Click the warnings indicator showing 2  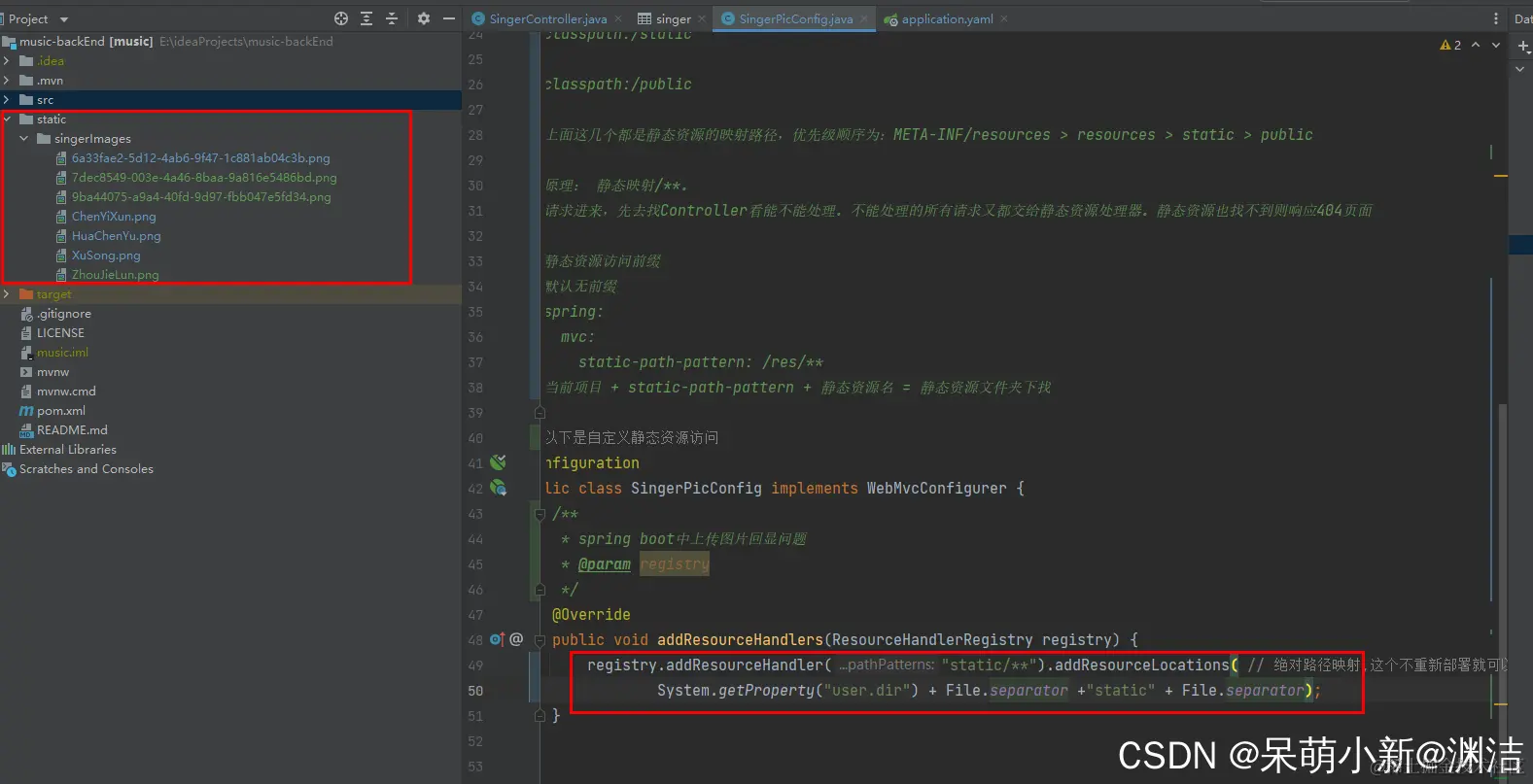[1450, 45]
